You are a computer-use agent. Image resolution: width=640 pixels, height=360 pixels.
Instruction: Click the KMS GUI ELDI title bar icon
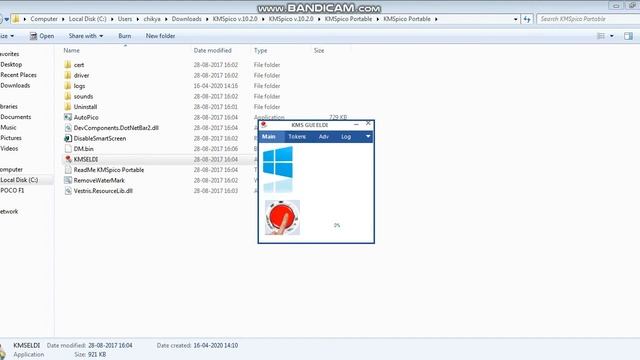coord(264,125)
